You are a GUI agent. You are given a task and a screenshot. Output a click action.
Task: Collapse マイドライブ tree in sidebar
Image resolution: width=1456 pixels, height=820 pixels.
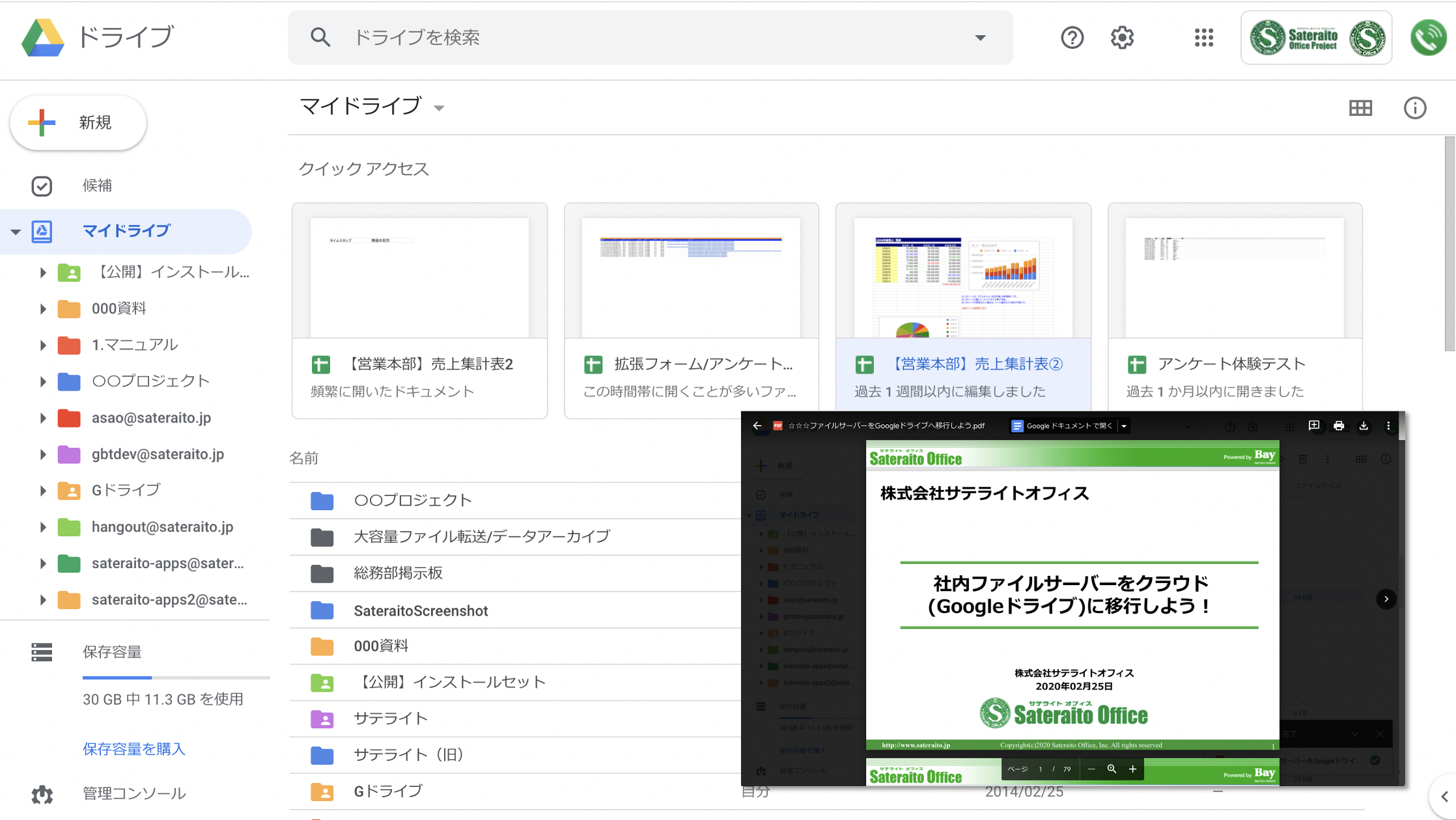pos(16,231)
